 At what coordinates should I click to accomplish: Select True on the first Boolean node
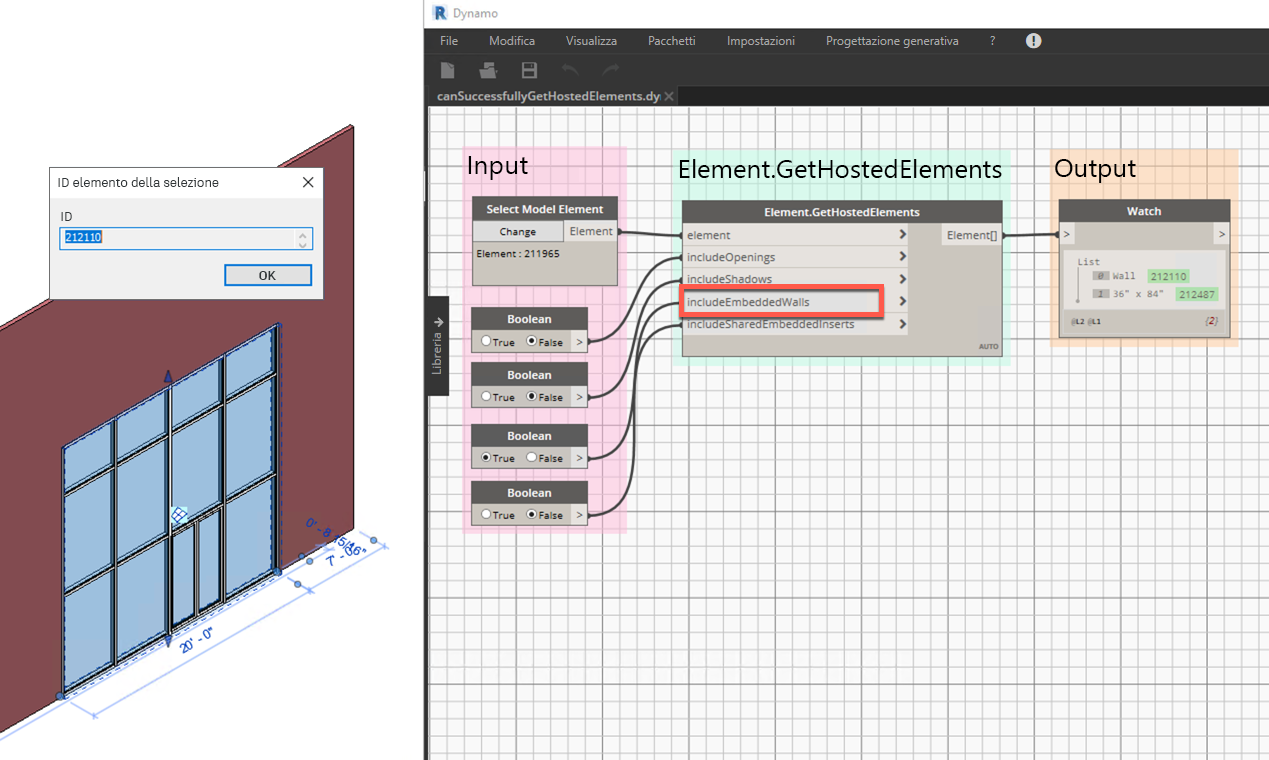point(487,341)
